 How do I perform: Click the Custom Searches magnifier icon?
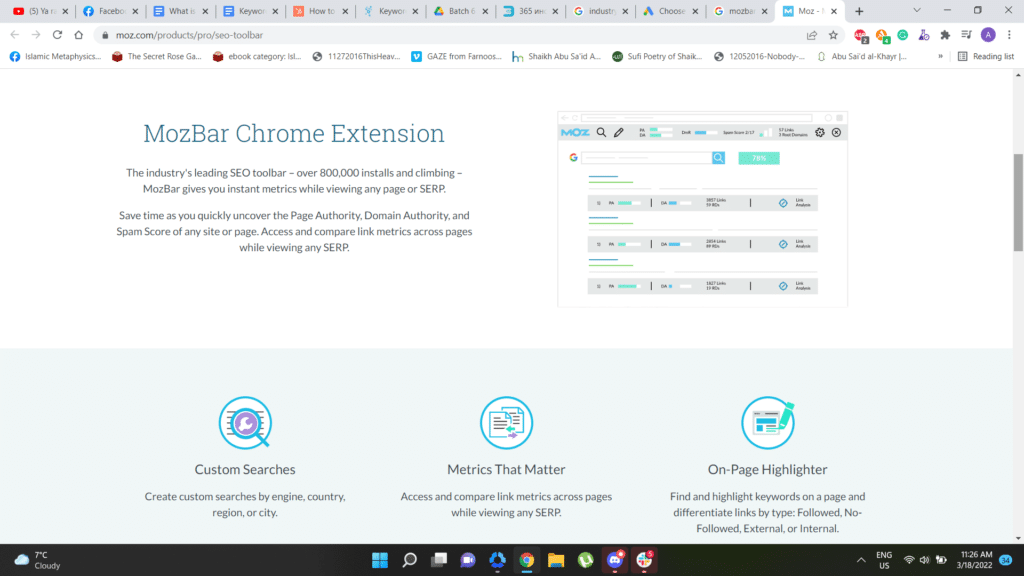(246, 423)
